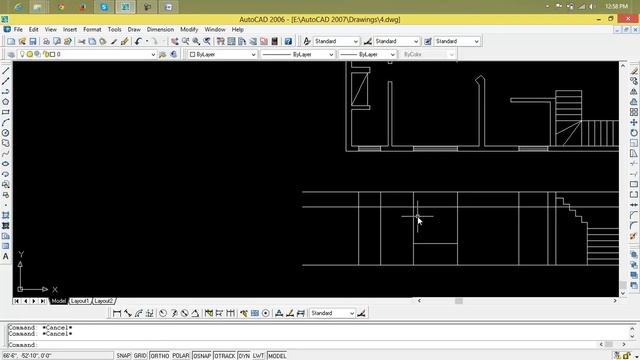This screenshot has height=360, width=640.
Task: Select the Ellipse tool in Draw toolbar
Action: click(6, 164)
